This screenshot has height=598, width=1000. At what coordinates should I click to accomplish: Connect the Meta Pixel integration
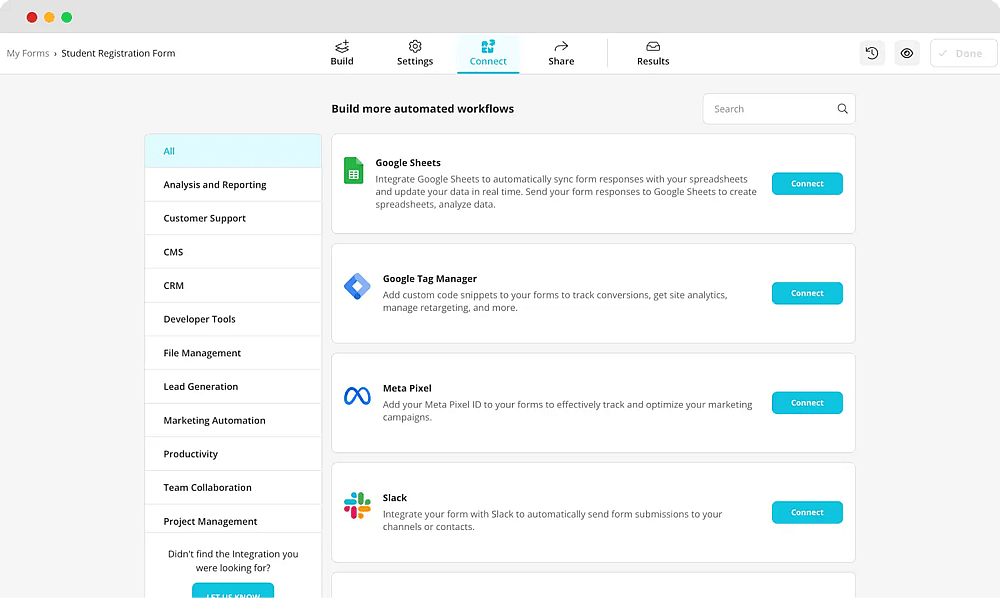click(807, 403)
